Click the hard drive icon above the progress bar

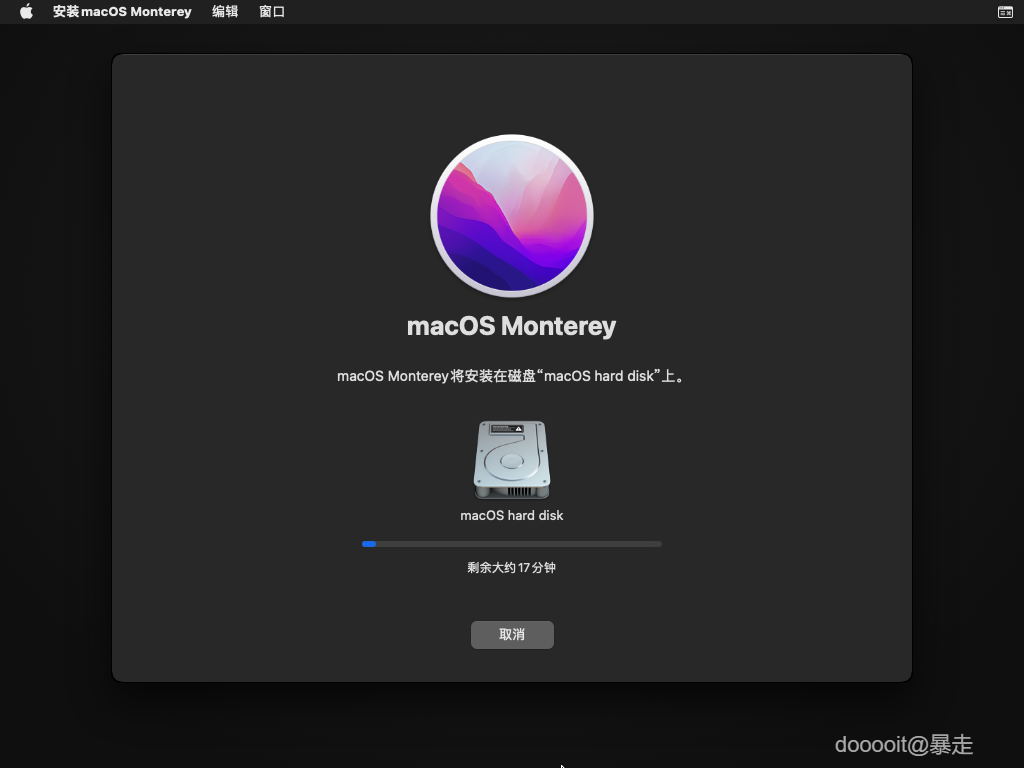tap(512, 460)
